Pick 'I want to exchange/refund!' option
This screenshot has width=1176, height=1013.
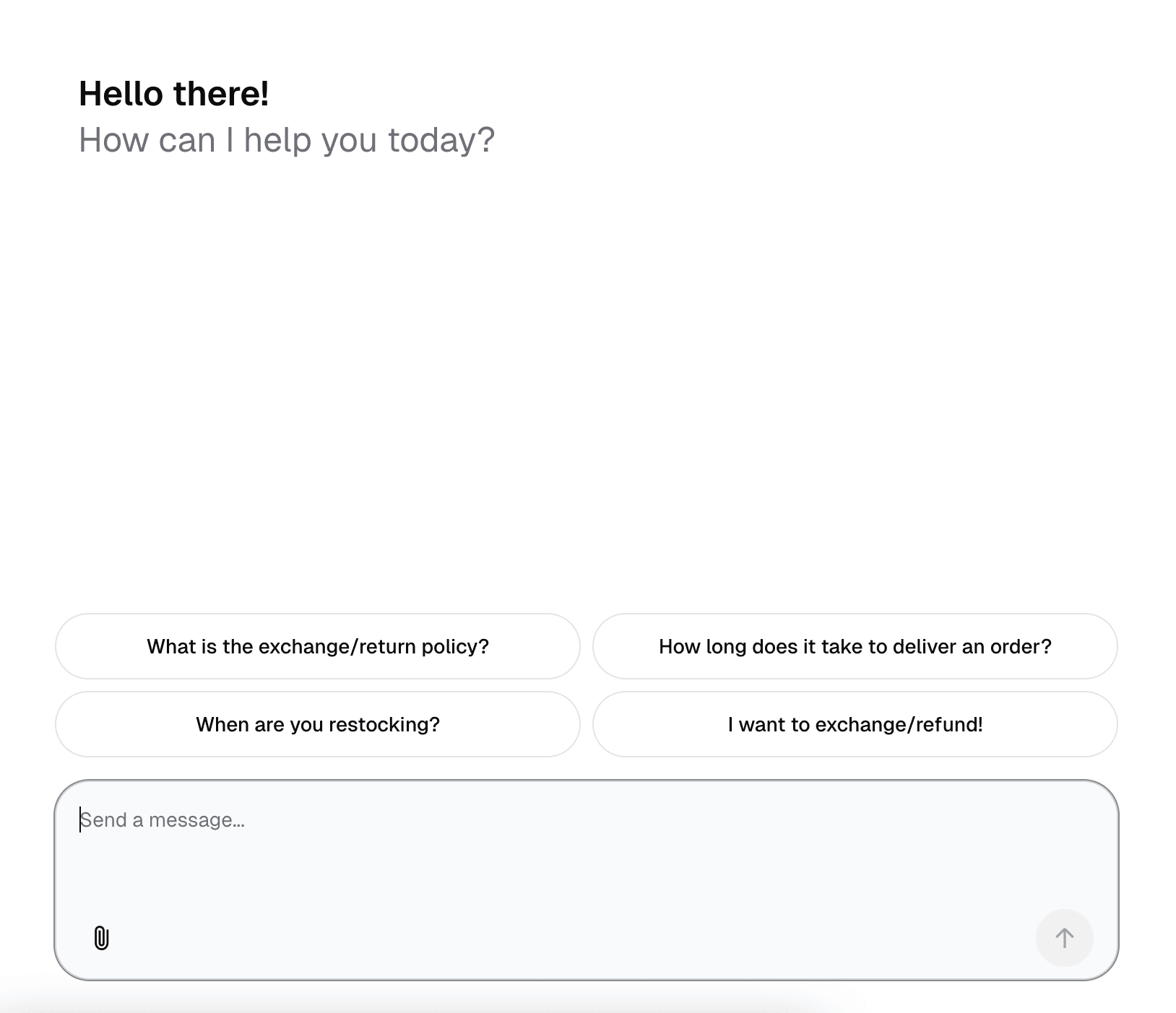point(855,724)
